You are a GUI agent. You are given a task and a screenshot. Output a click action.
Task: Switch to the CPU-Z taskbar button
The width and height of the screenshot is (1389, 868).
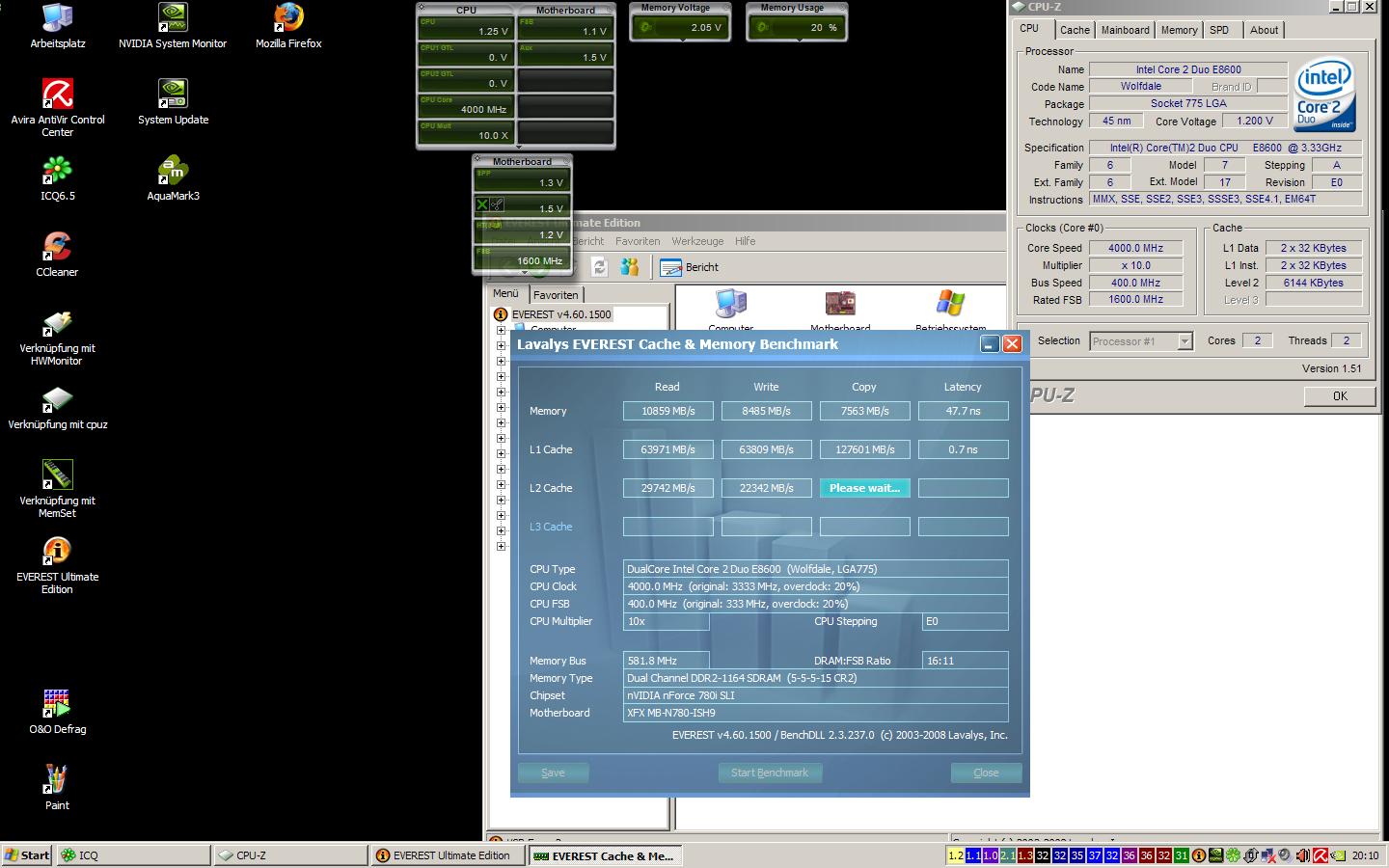tap(290, 855)
